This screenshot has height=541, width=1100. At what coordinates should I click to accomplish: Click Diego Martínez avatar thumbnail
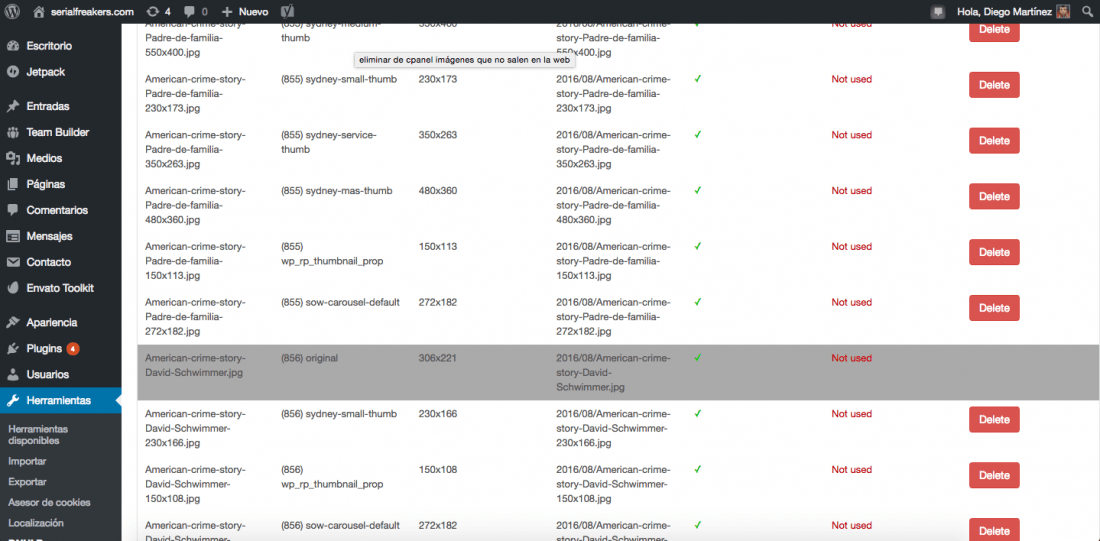tap(1064, 12)
